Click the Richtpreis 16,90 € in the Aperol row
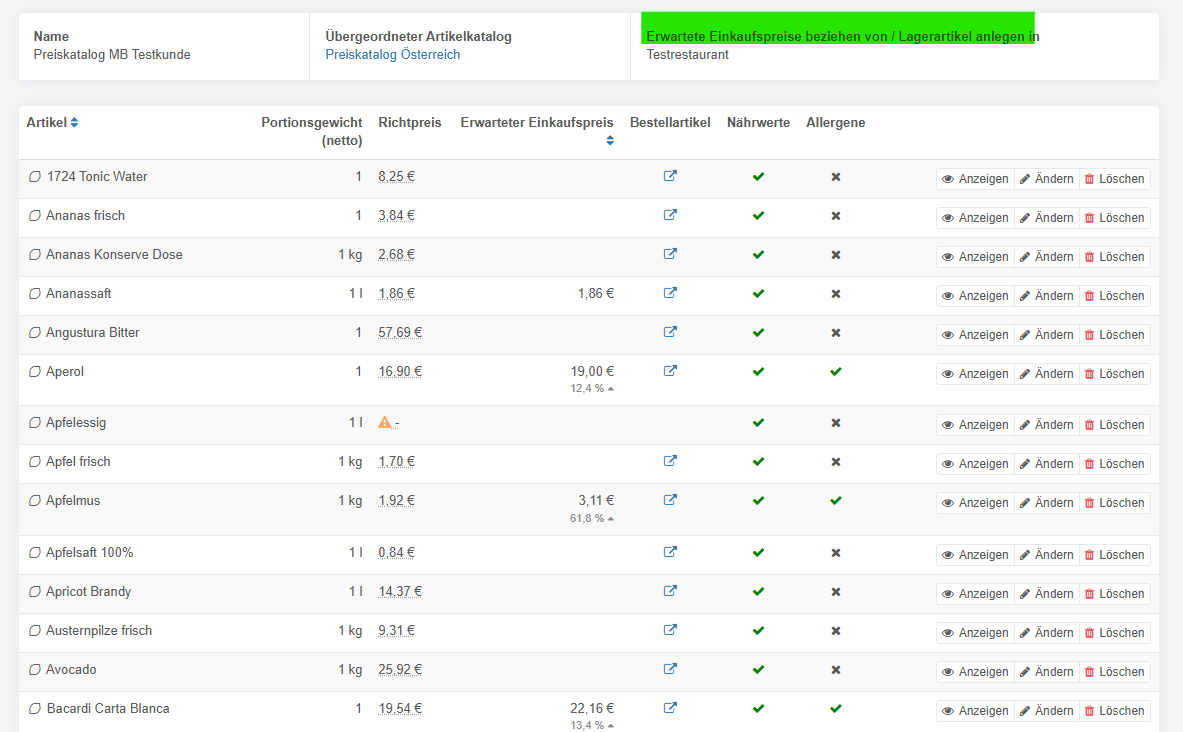The image size is (1183, 732). pyautogui.click(x=400, y=371)
